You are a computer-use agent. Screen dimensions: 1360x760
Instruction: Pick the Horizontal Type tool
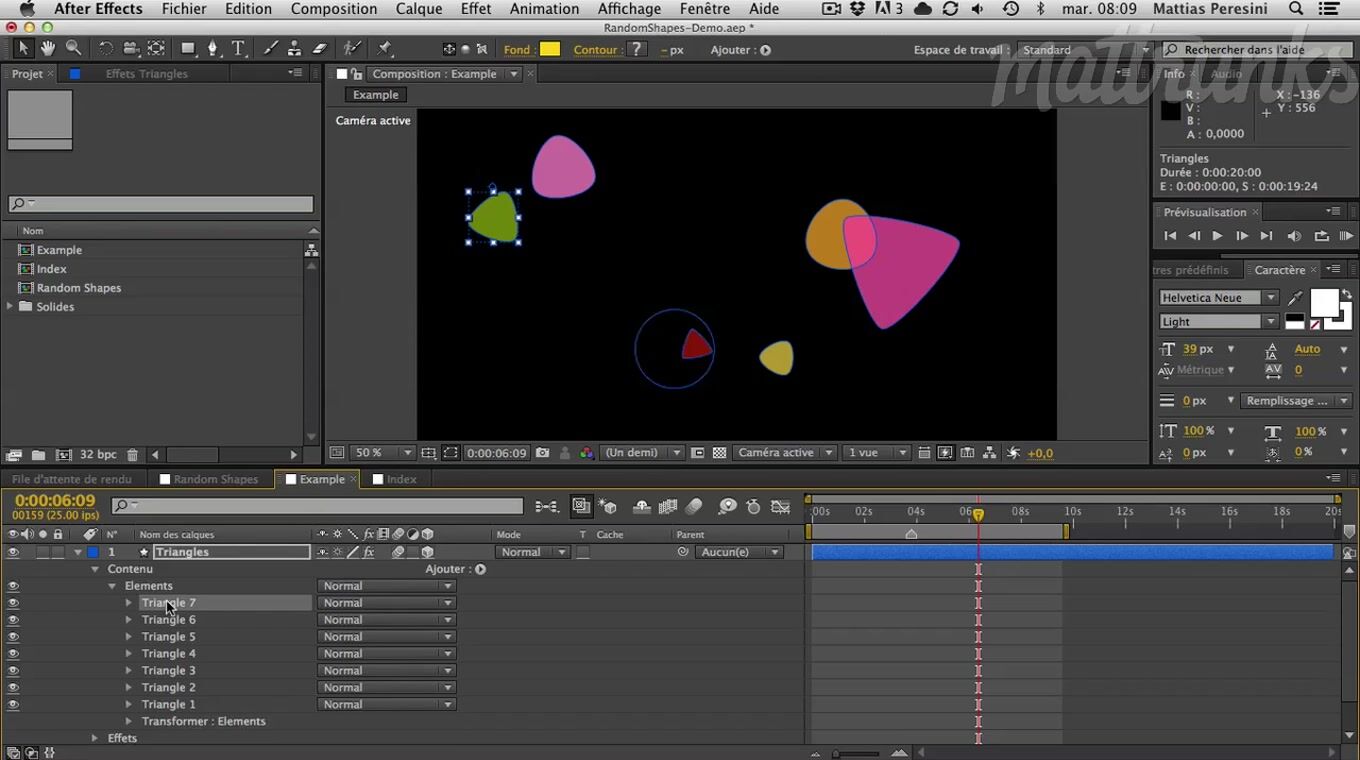tap(238, 48)
